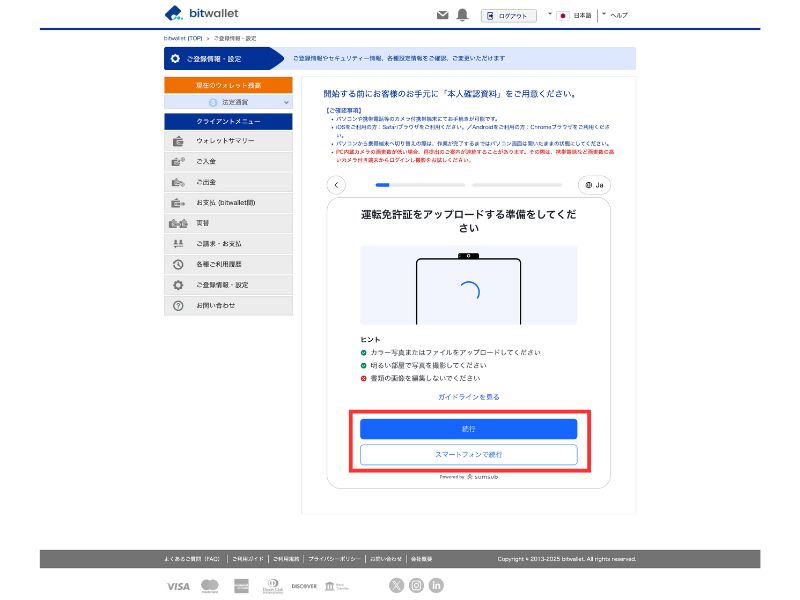
Task: Expand the ヘルプ dropdown in the header
Action: 612,15
